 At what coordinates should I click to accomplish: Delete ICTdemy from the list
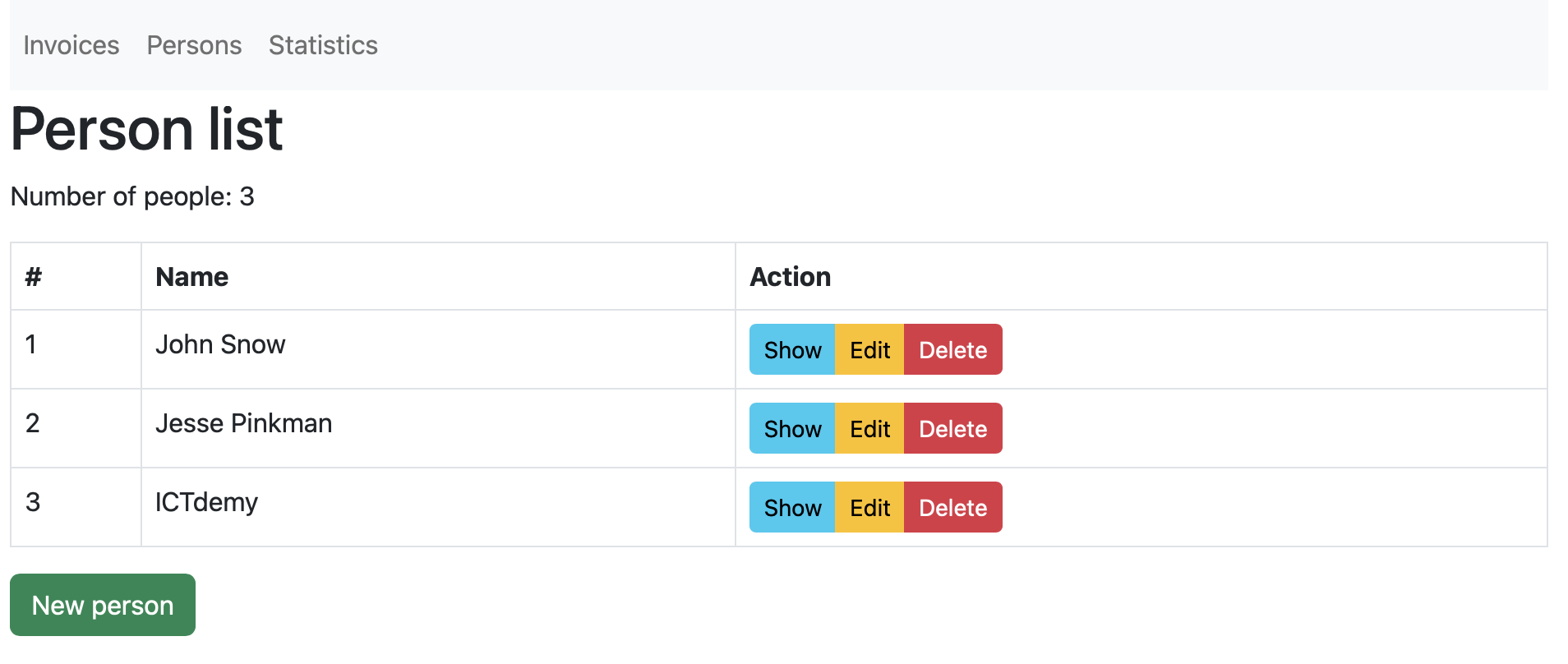[952, 508]
